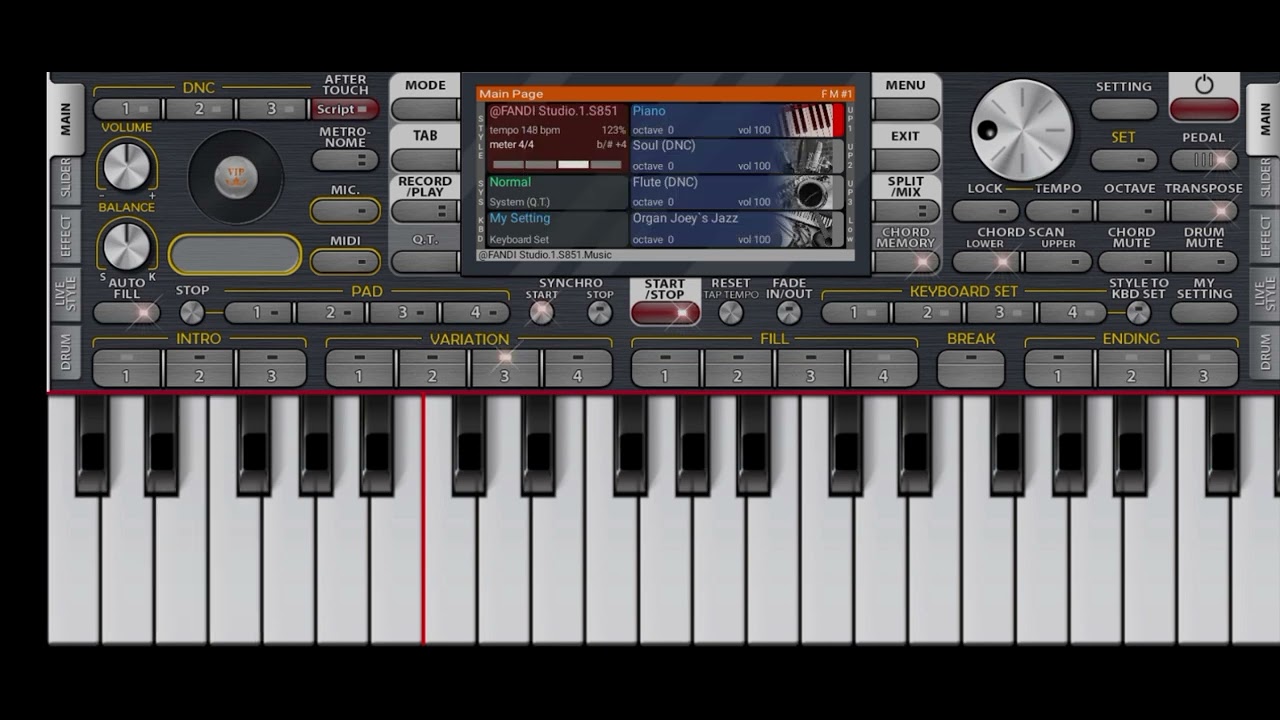Click the Tempo button
Viewport: 1280px width, 720px height.
click(x=1058, y=211)
